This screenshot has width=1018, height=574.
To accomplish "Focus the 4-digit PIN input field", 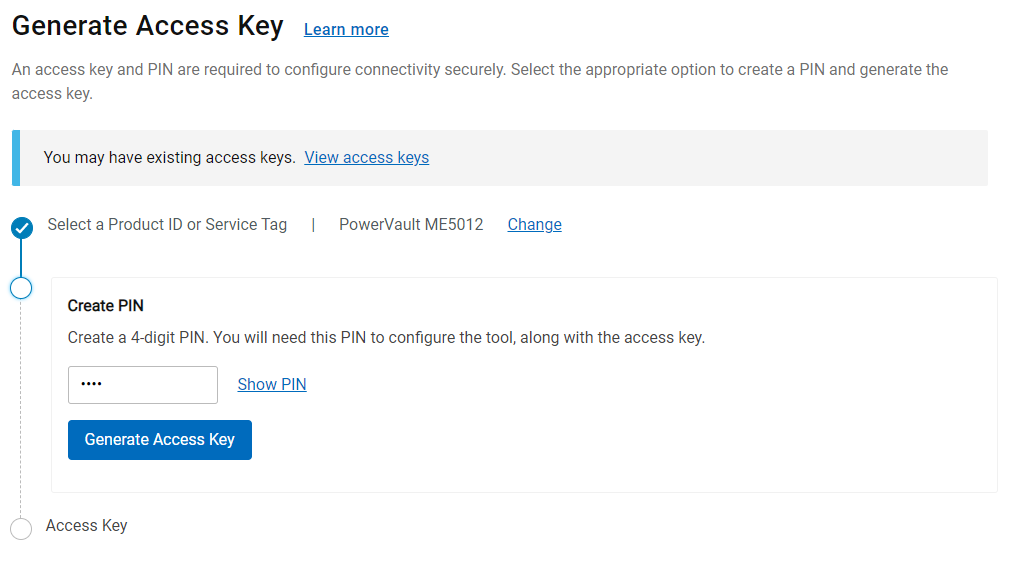I will pos(142,385).
